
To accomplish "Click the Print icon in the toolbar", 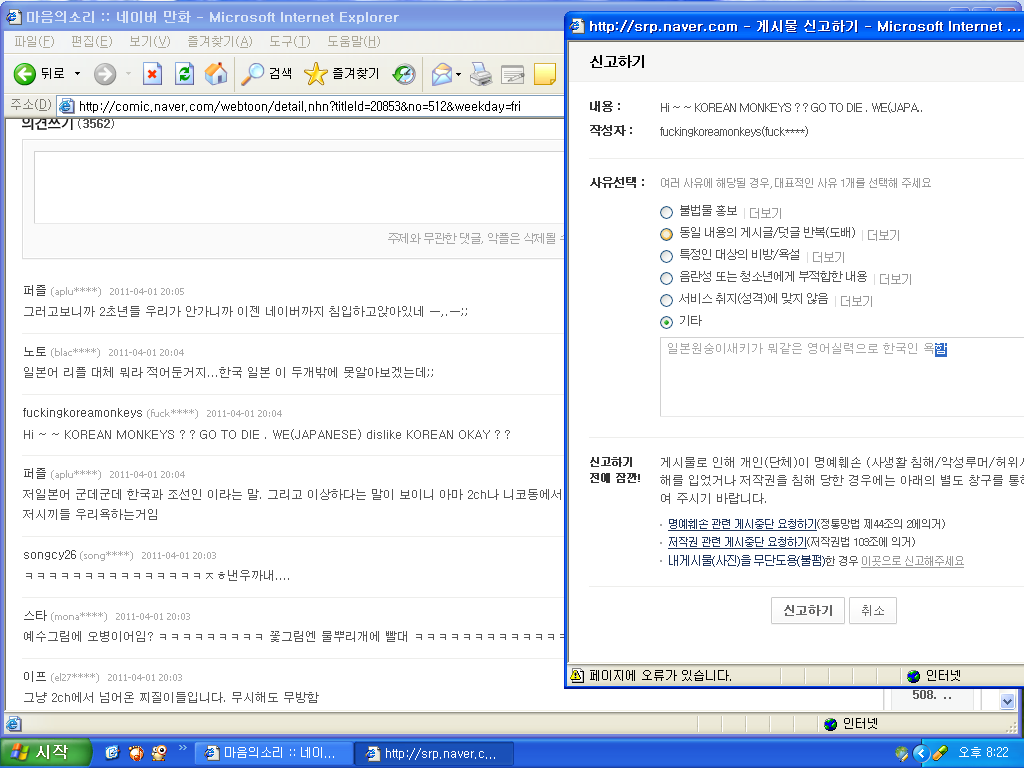I will pos(481,73).
